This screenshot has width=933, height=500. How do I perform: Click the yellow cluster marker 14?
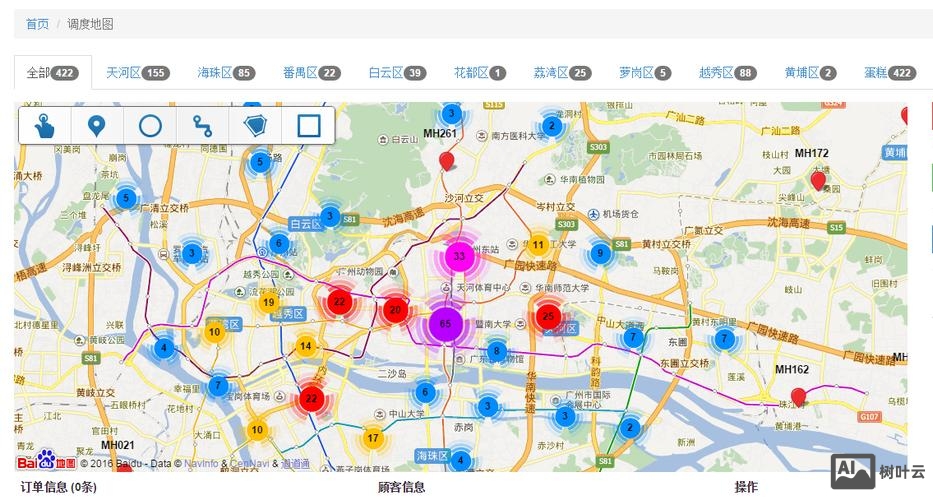point(305,346)
